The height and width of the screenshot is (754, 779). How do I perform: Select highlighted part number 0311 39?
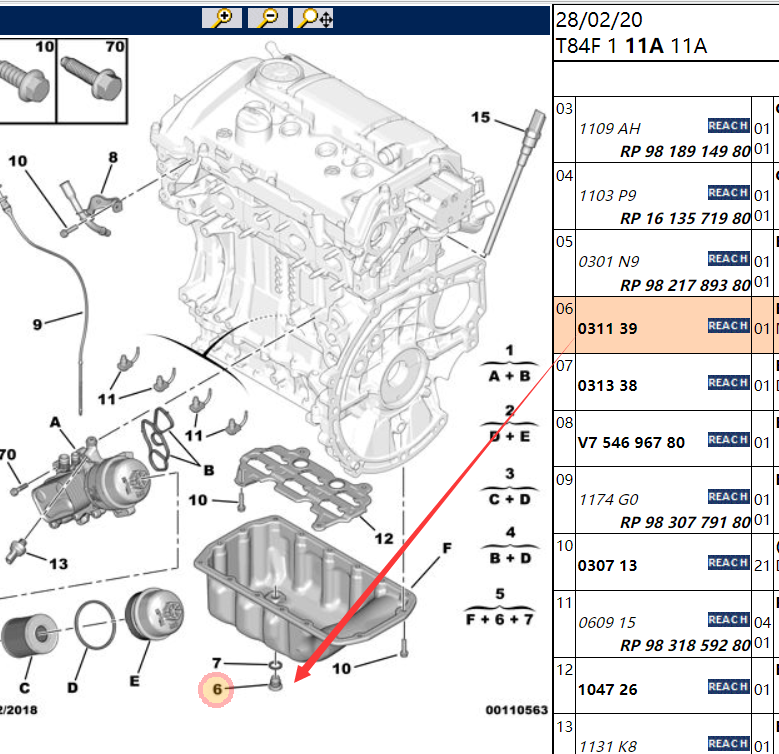coord(608,329)
